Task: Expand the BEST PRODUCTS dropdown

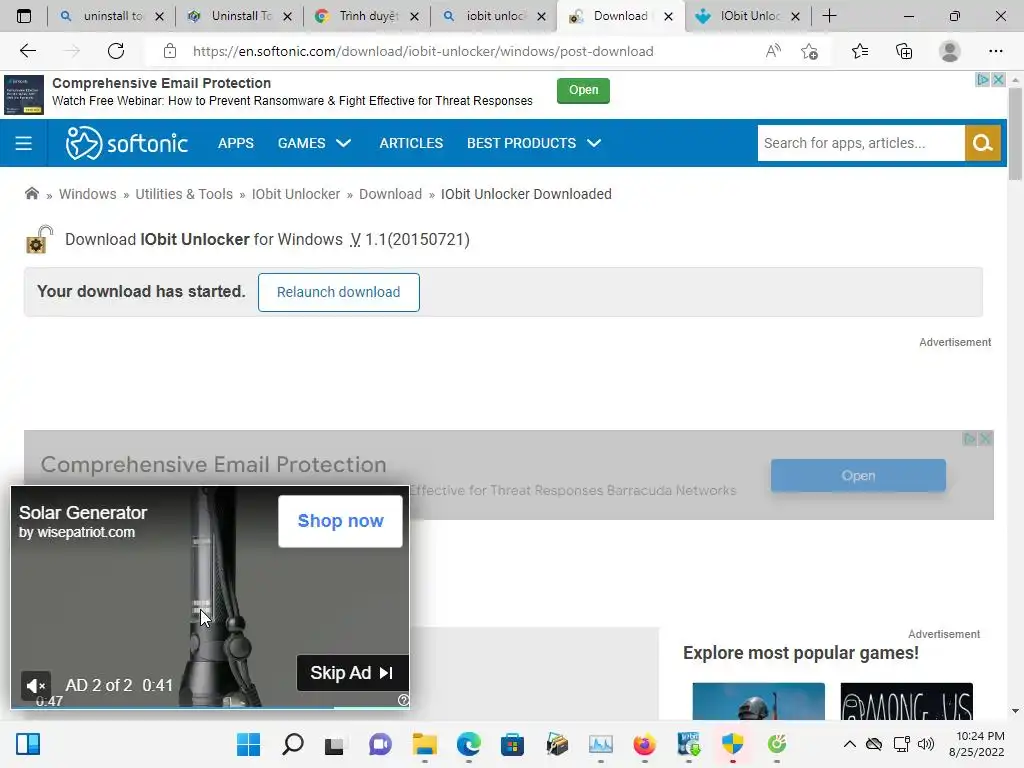Action: 534,143
